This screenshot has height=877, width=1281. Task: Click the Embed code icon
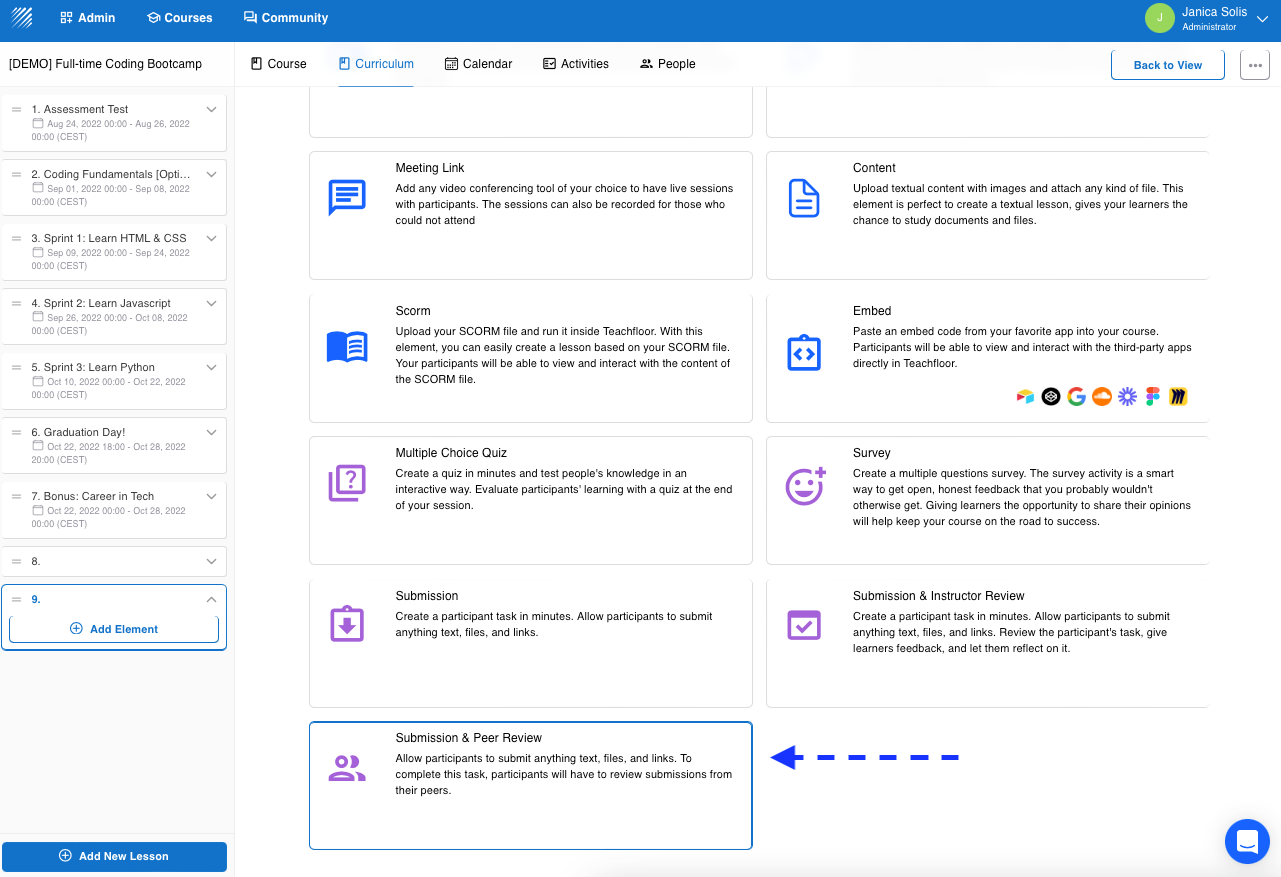pyautogui.click(x=804, y=352)
